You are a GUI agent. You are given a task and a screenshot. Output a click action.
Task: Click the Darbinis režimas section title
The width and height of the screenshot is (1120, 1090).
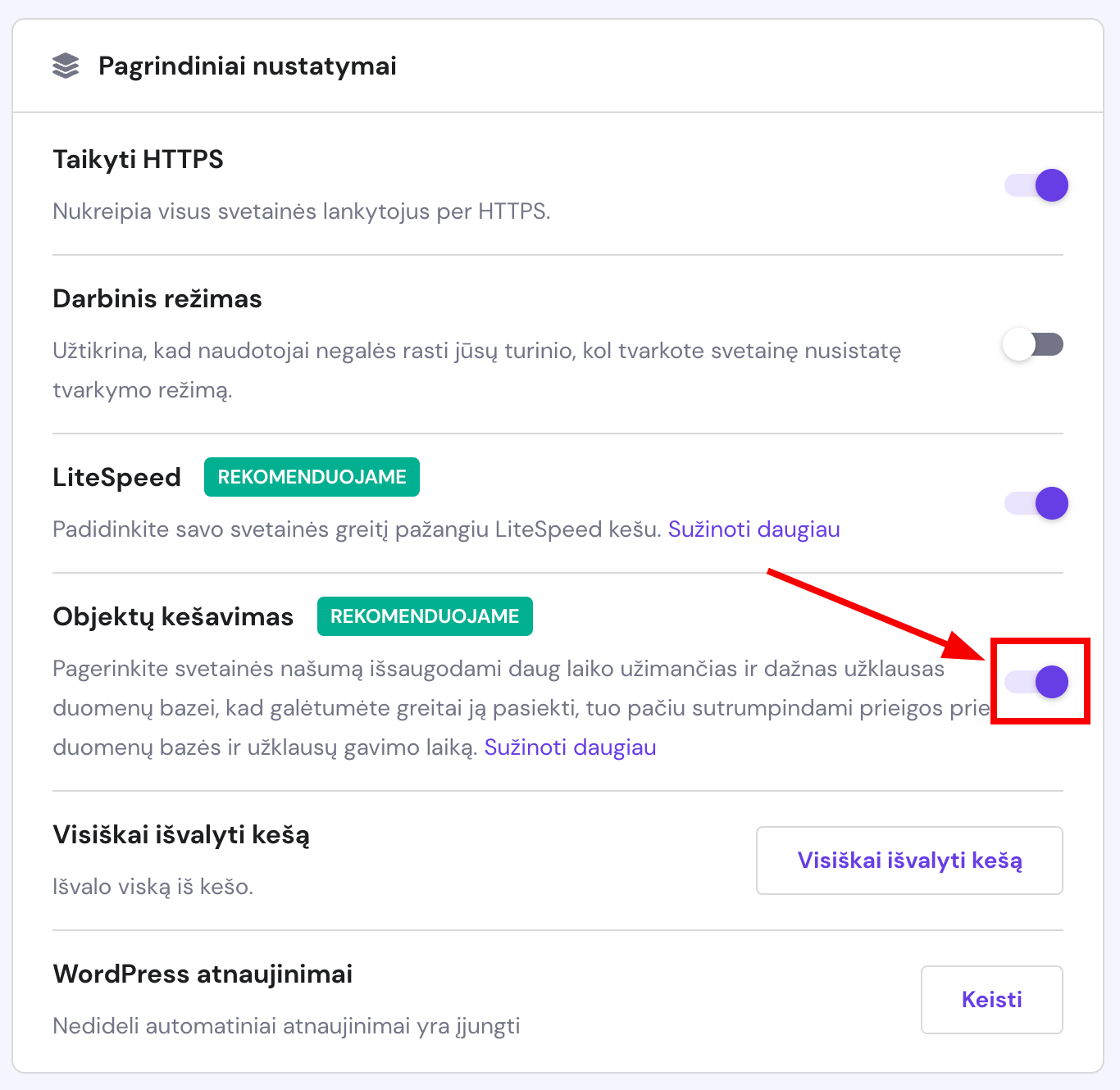click(156, 298)
